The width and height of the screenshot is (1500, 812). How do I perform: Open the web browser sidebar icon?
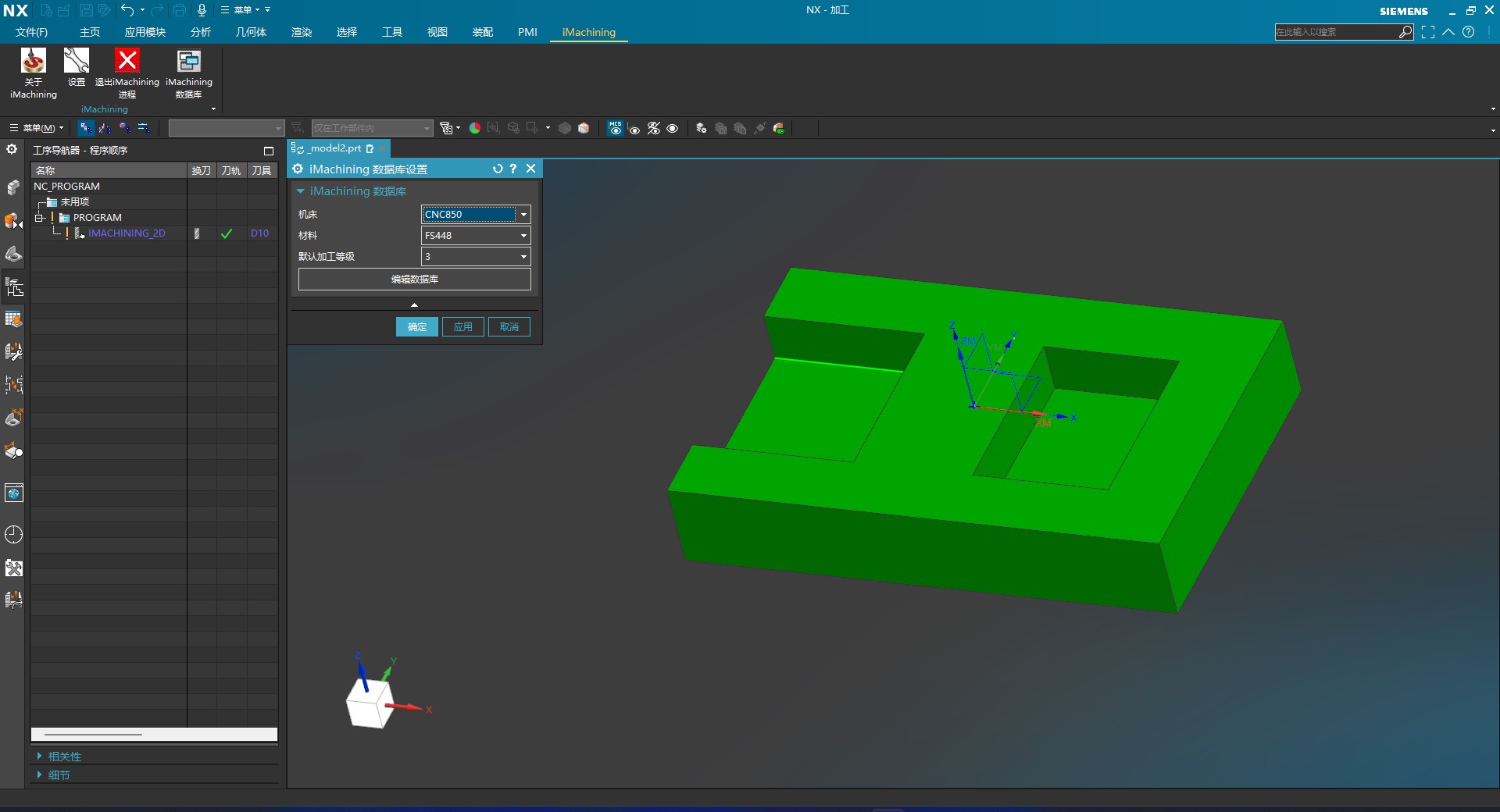[x=13, y=493]
